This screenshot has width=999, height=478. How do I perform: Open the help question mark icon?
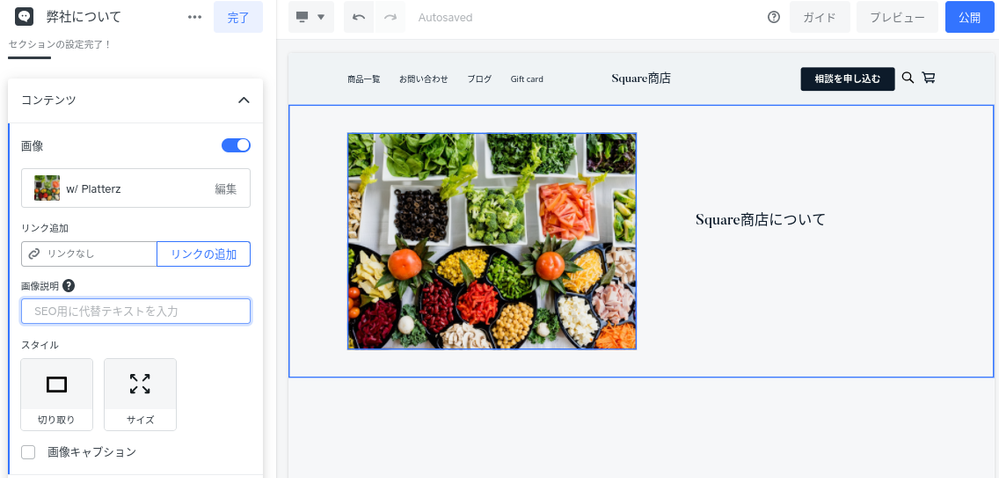pyautogui.click(x=773, y=17)
